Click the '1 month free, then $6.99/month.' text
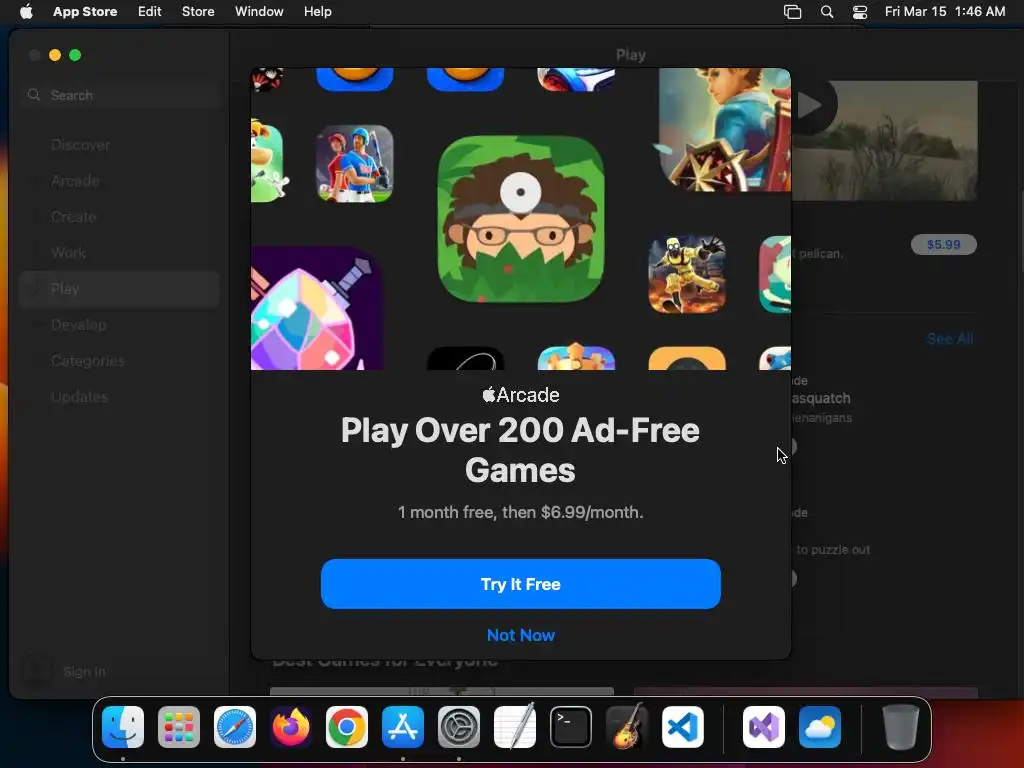The image size is (1024, 768). (x=520, y=512)
